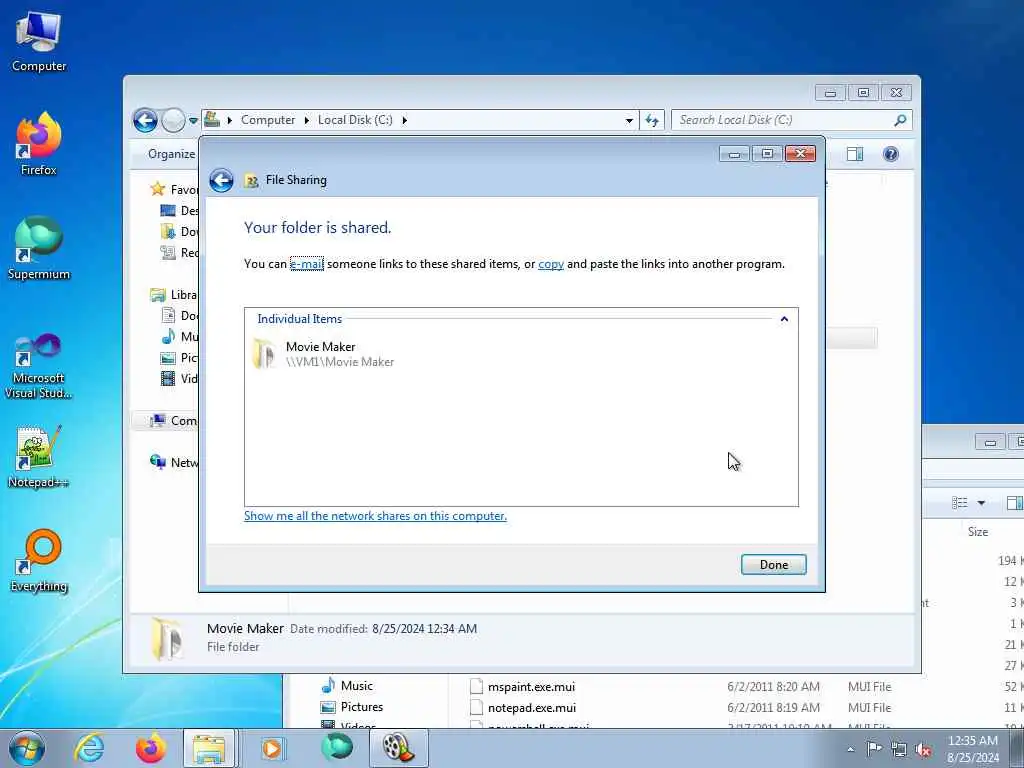Open the address bar history dropdown

pyautogui.click(x=629, y=120)
